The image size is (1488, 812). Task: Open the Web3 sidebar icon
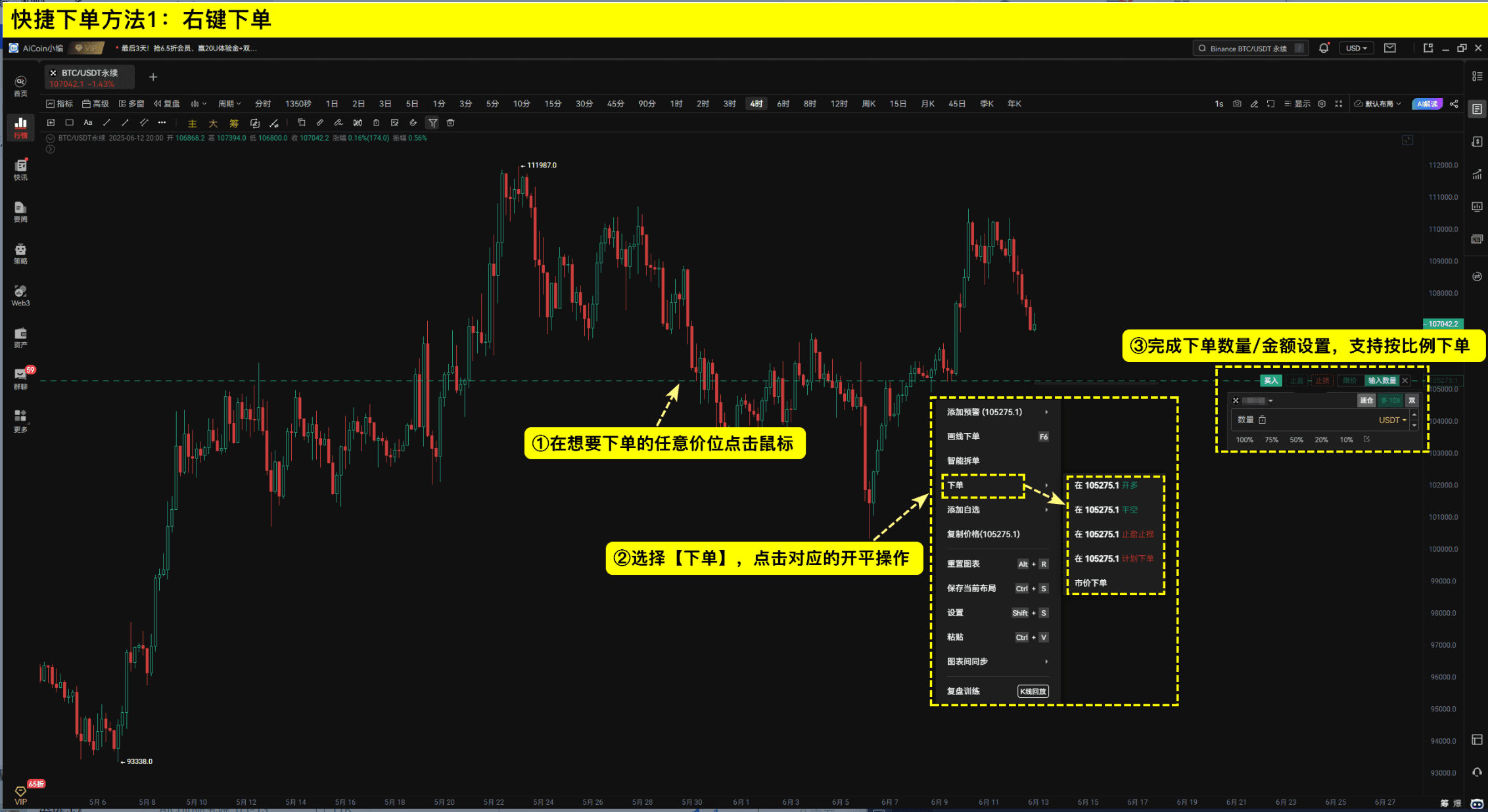click(20, 296)
